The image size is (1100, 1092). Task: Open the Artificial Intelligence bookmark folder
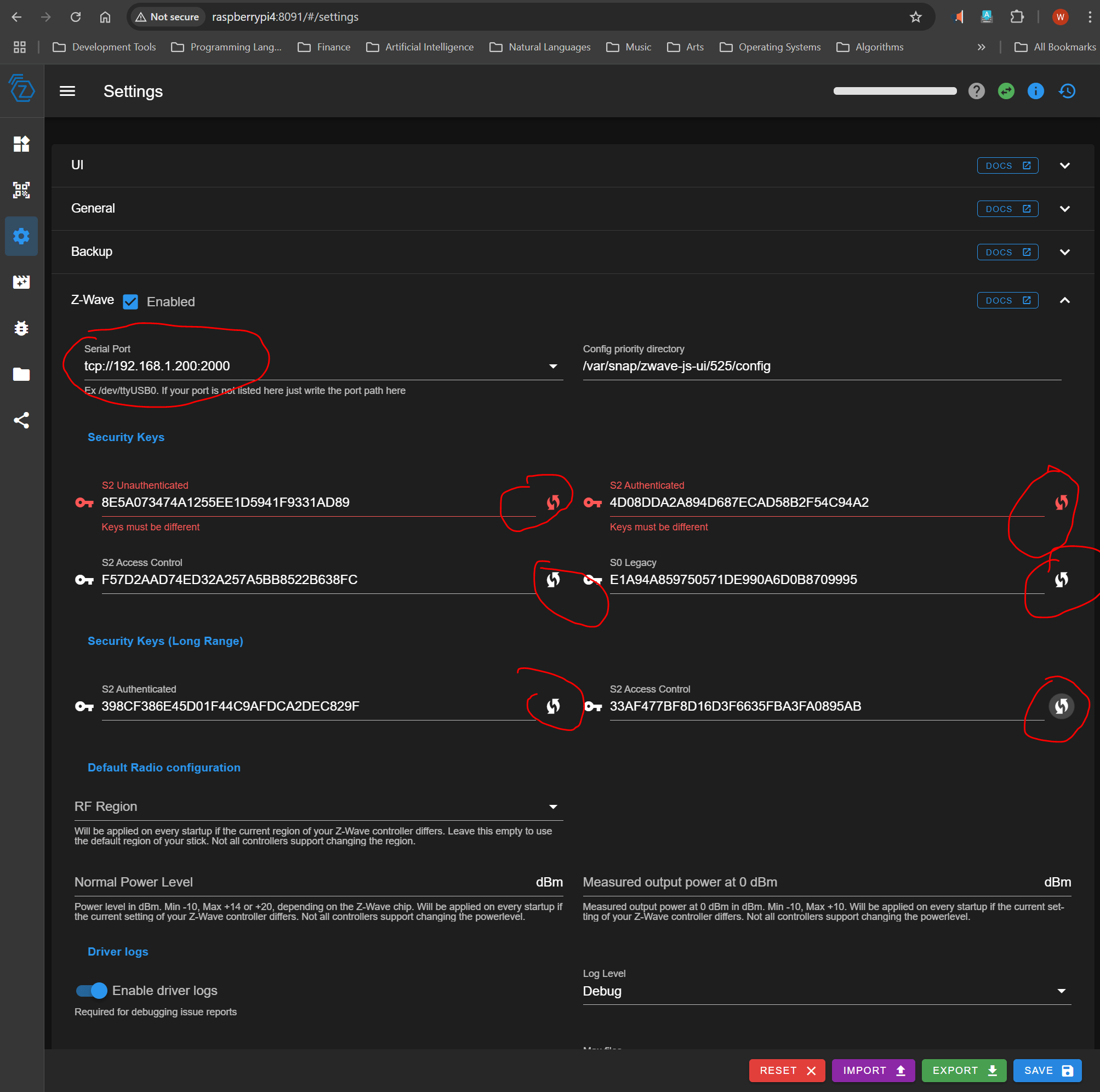420,47
